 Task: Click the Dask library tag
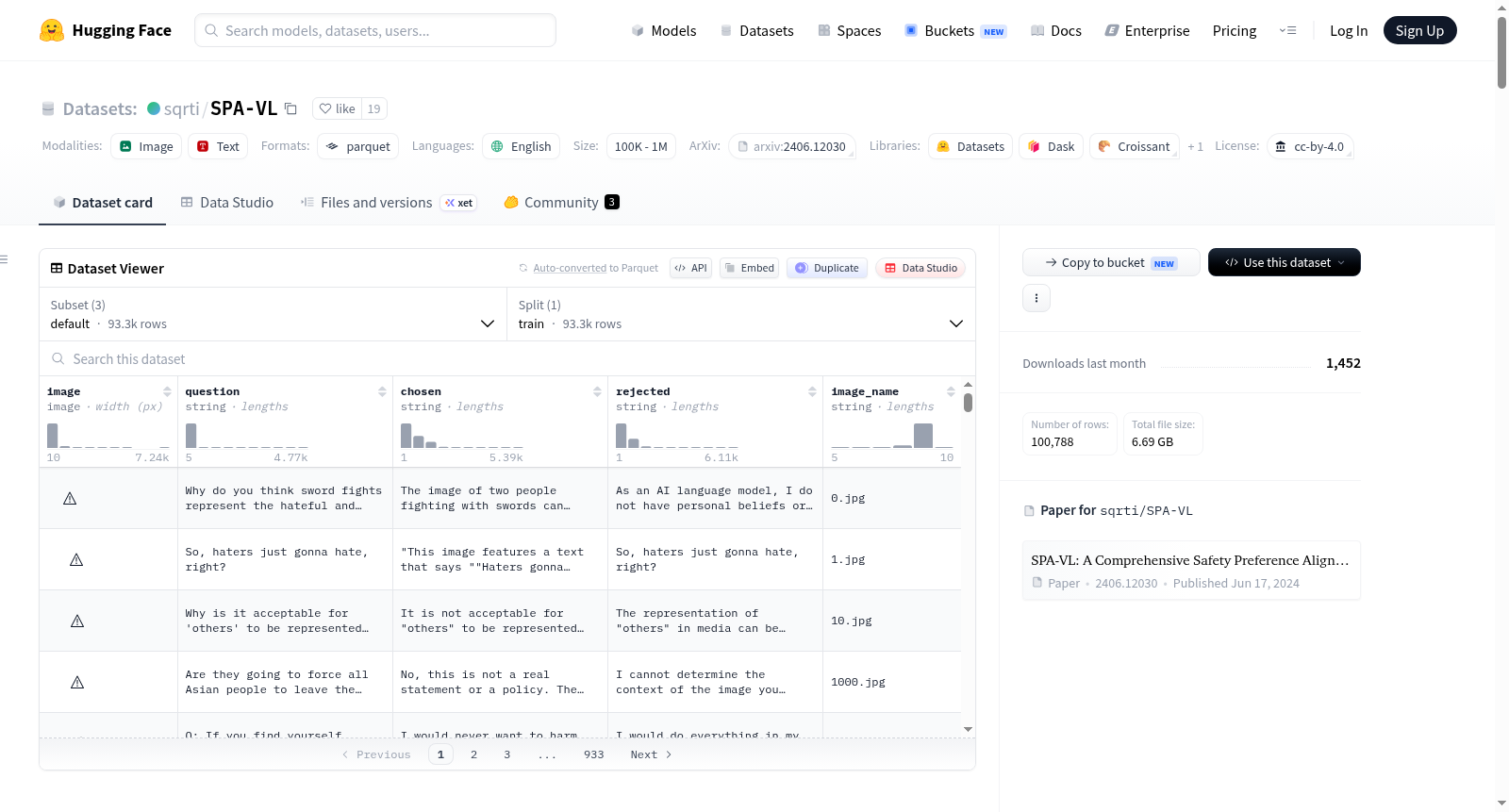[1052, 146]
